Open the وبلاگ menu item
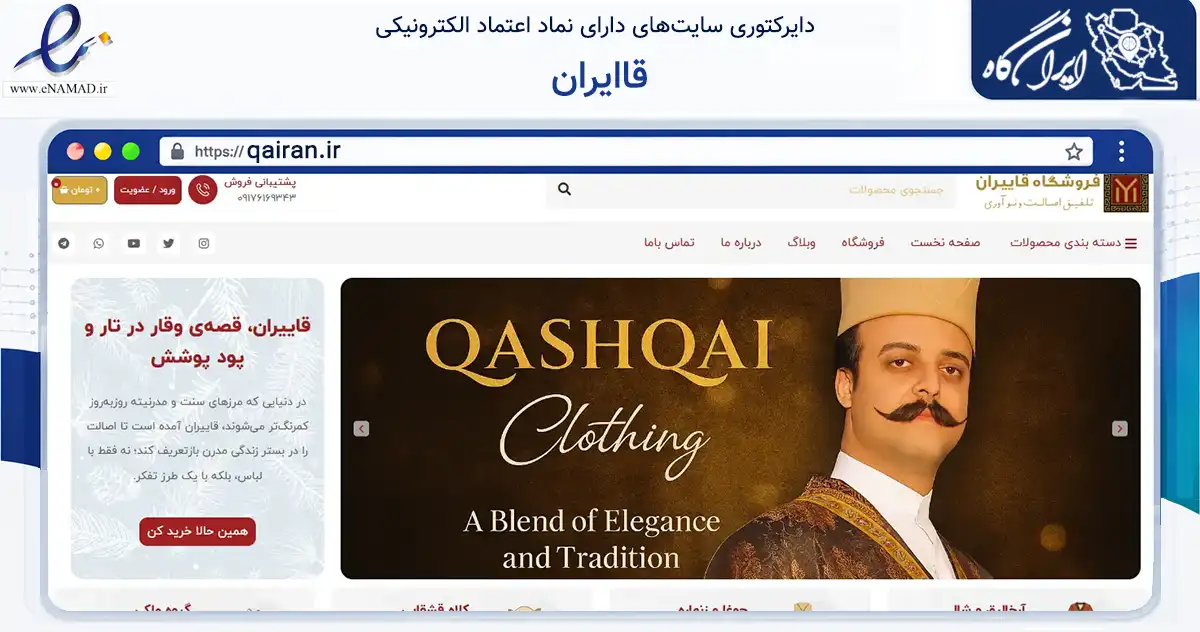 (x=801, y=243)
